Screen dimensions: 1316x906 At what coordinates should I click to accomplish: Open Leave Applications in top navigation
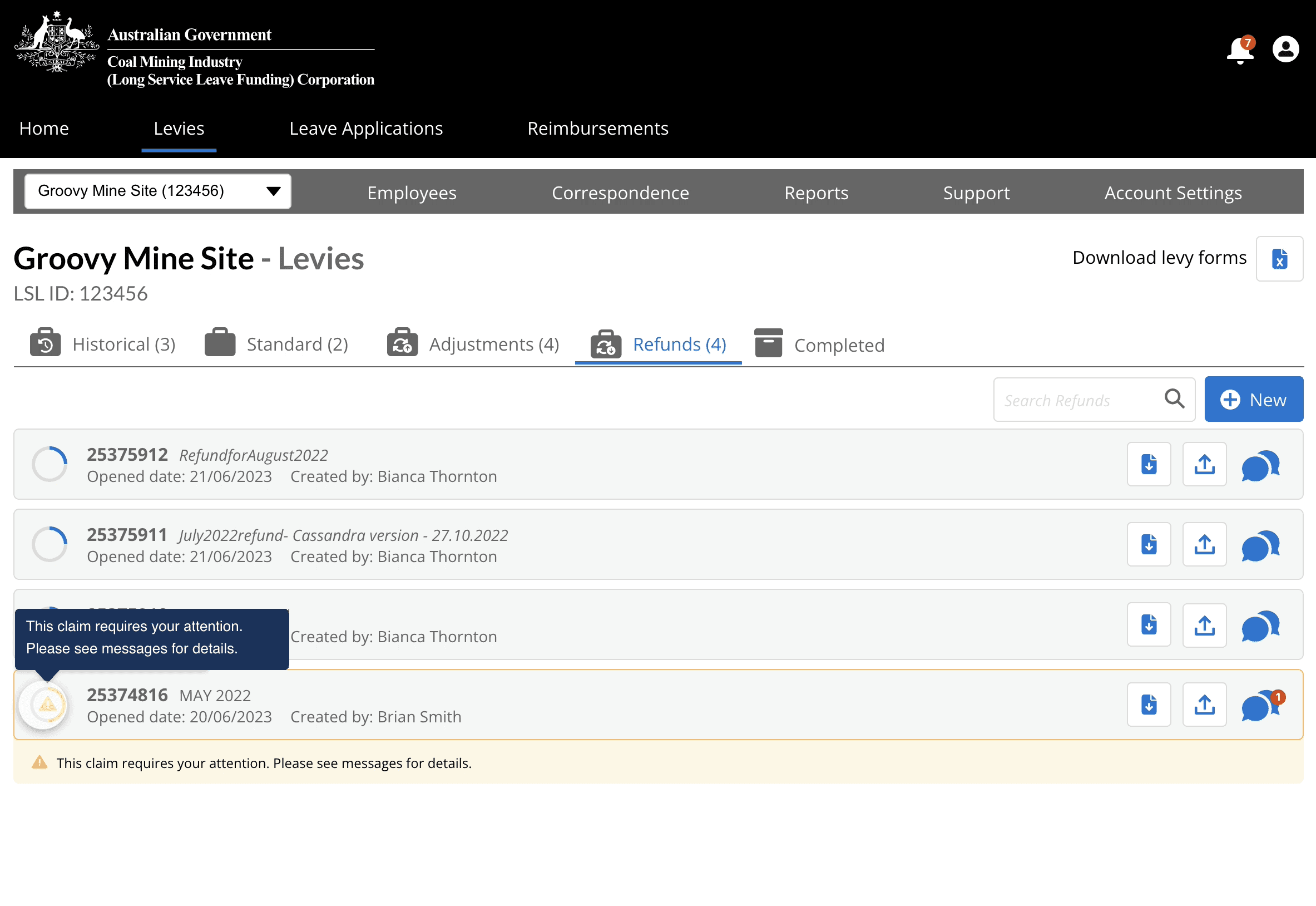[366, 129]
